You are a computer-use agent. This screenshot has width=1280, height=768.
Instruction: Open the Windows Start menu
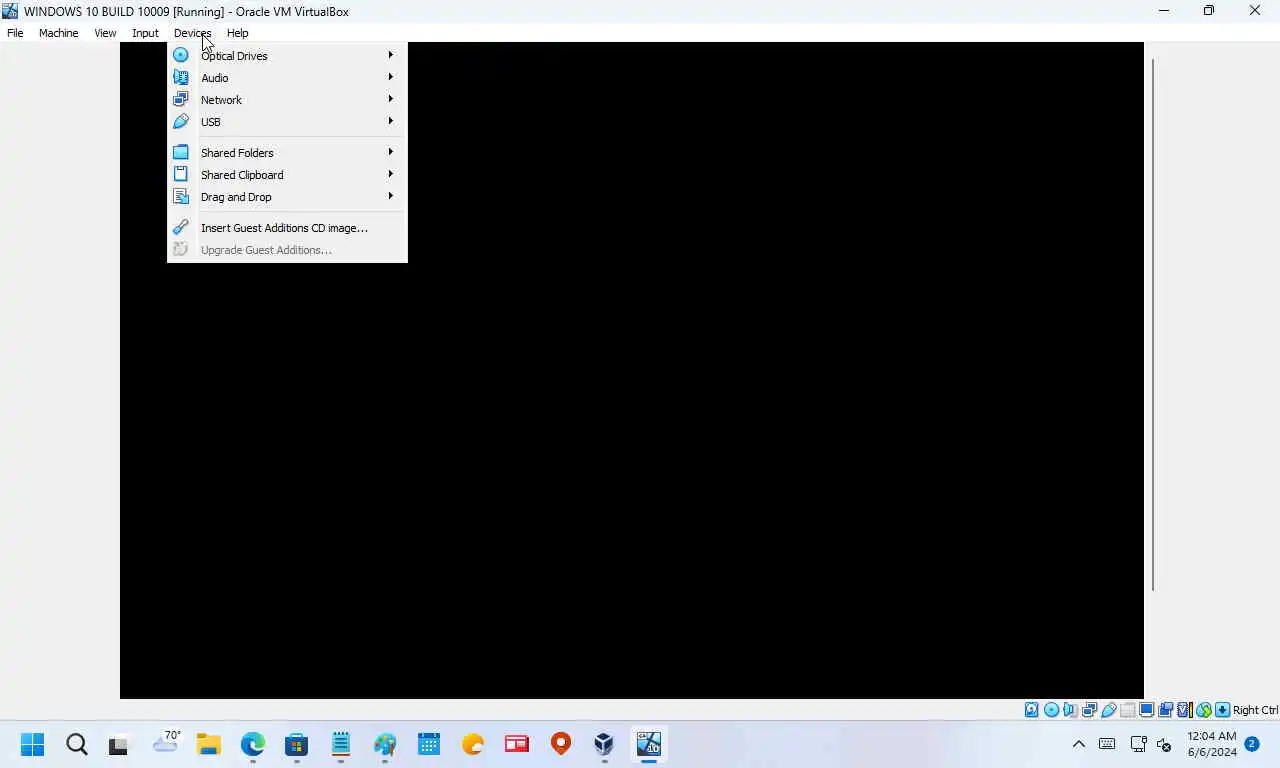pos(33,744)
